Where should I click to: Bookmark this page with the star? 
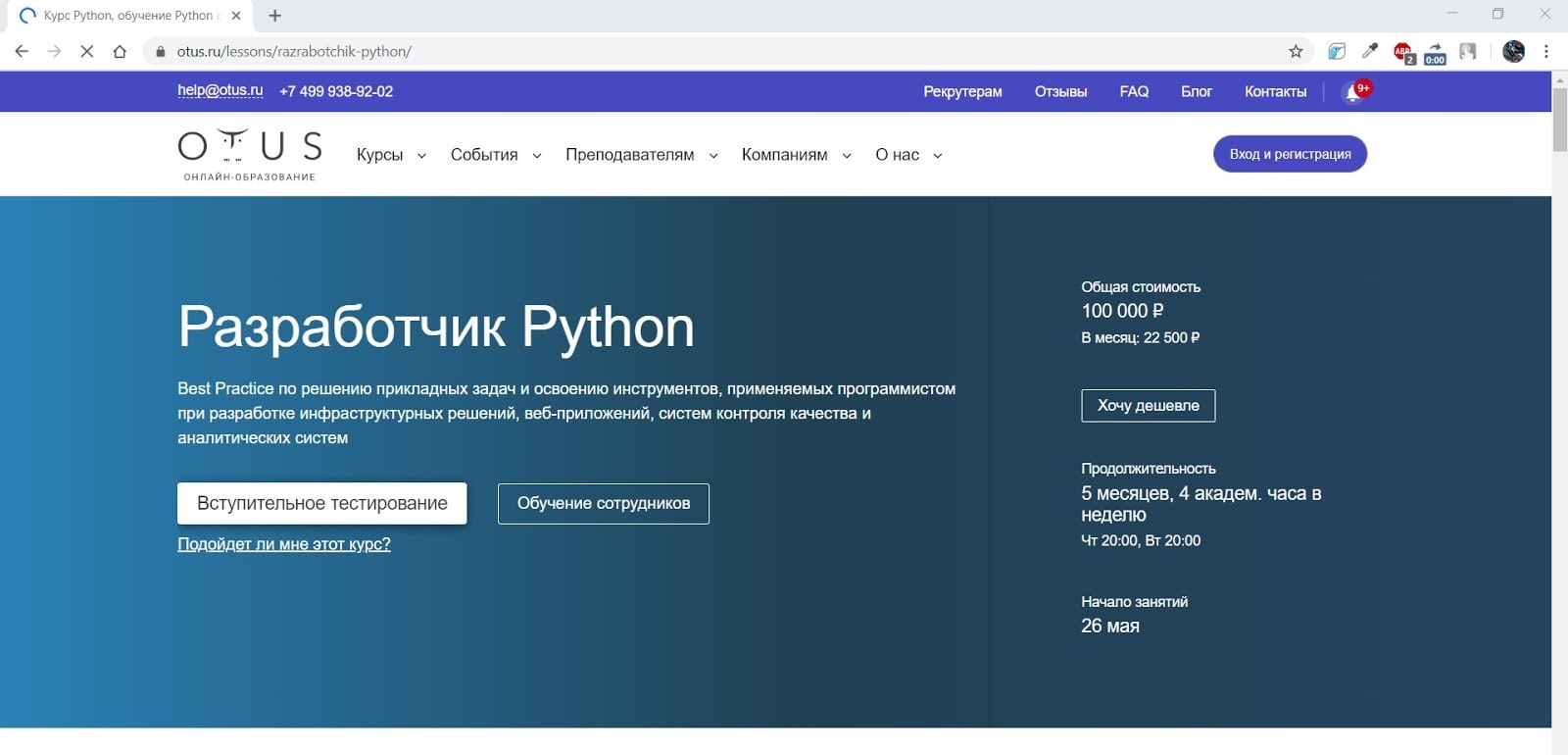1296,51
